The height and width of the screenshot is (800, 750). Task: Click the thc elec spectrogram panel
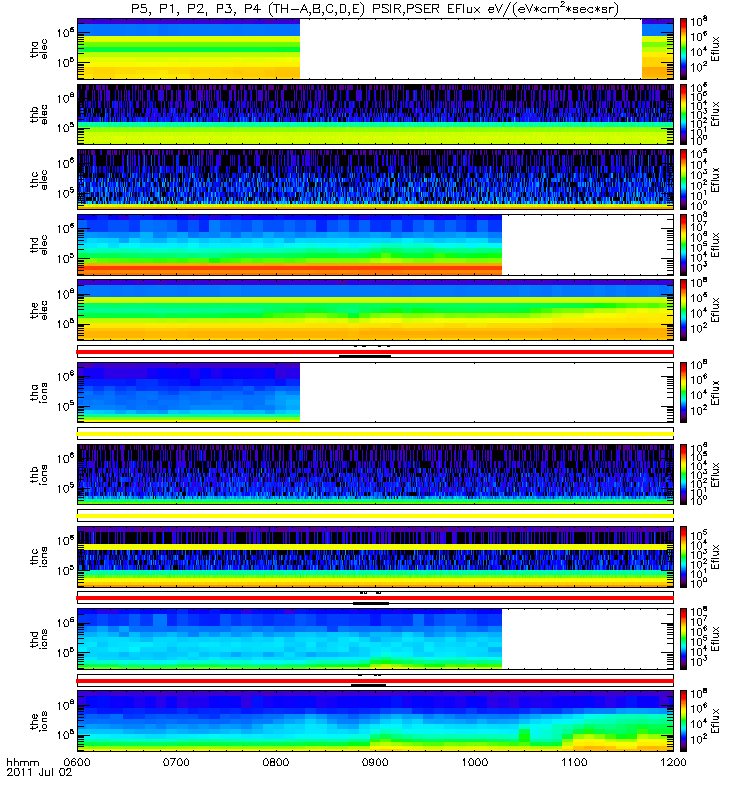375,180
